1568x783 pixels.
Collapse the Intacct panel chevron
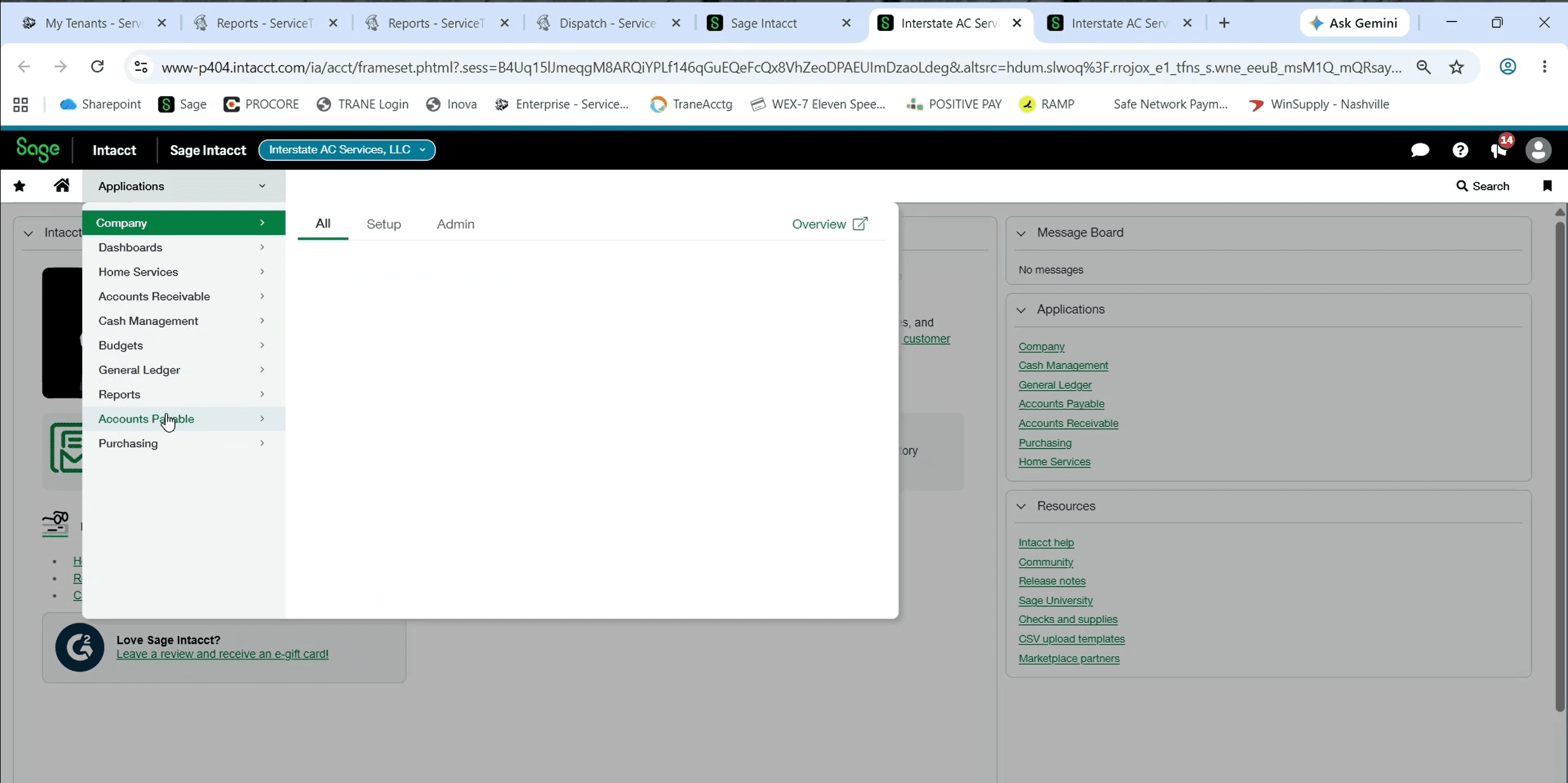pos(28,233)
